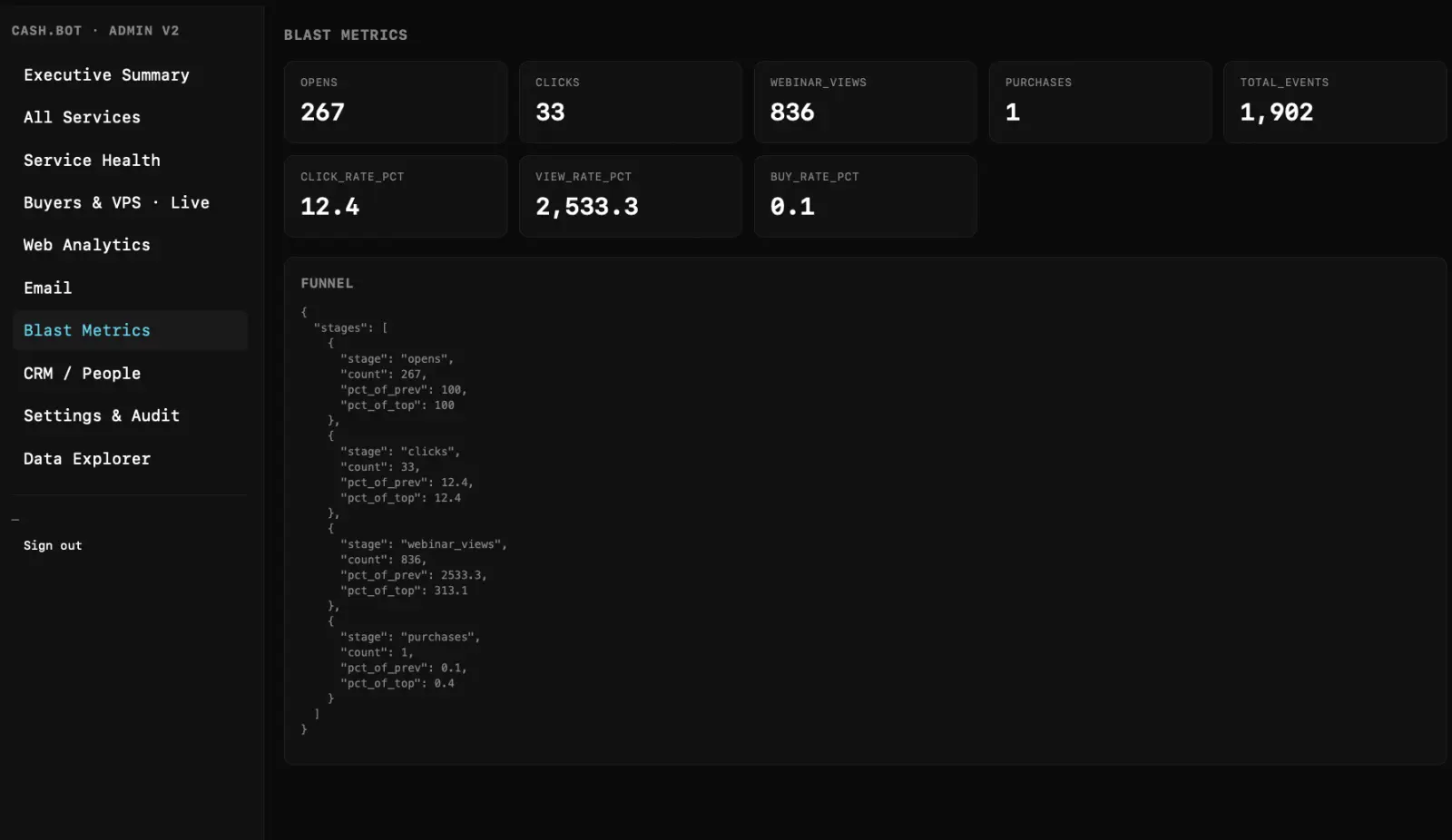
Task: Select Email in the sidebar
Action: coord(47,288)
